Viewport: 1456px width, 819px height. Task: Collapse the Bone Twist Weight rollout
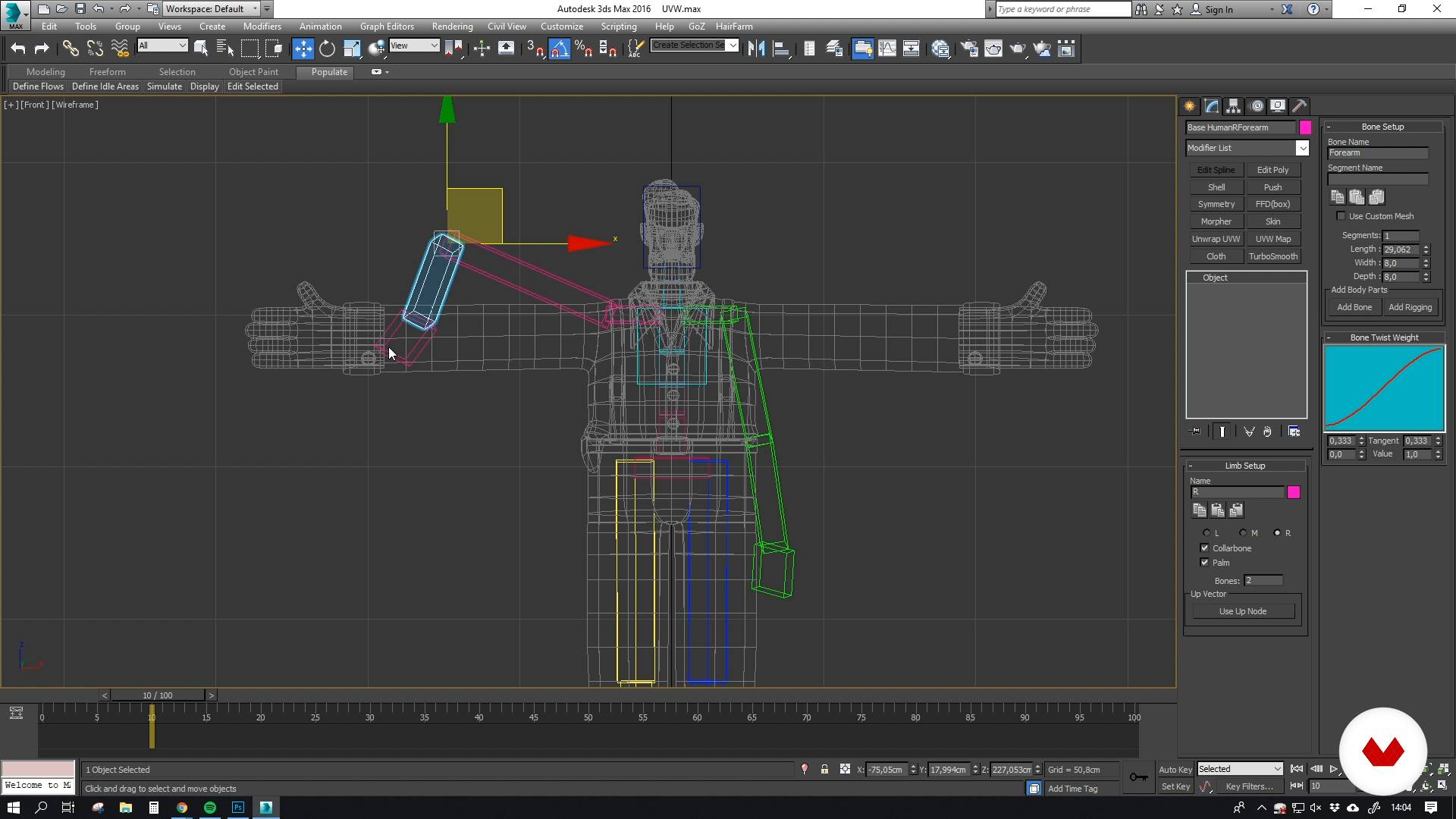pos(1384,337)
